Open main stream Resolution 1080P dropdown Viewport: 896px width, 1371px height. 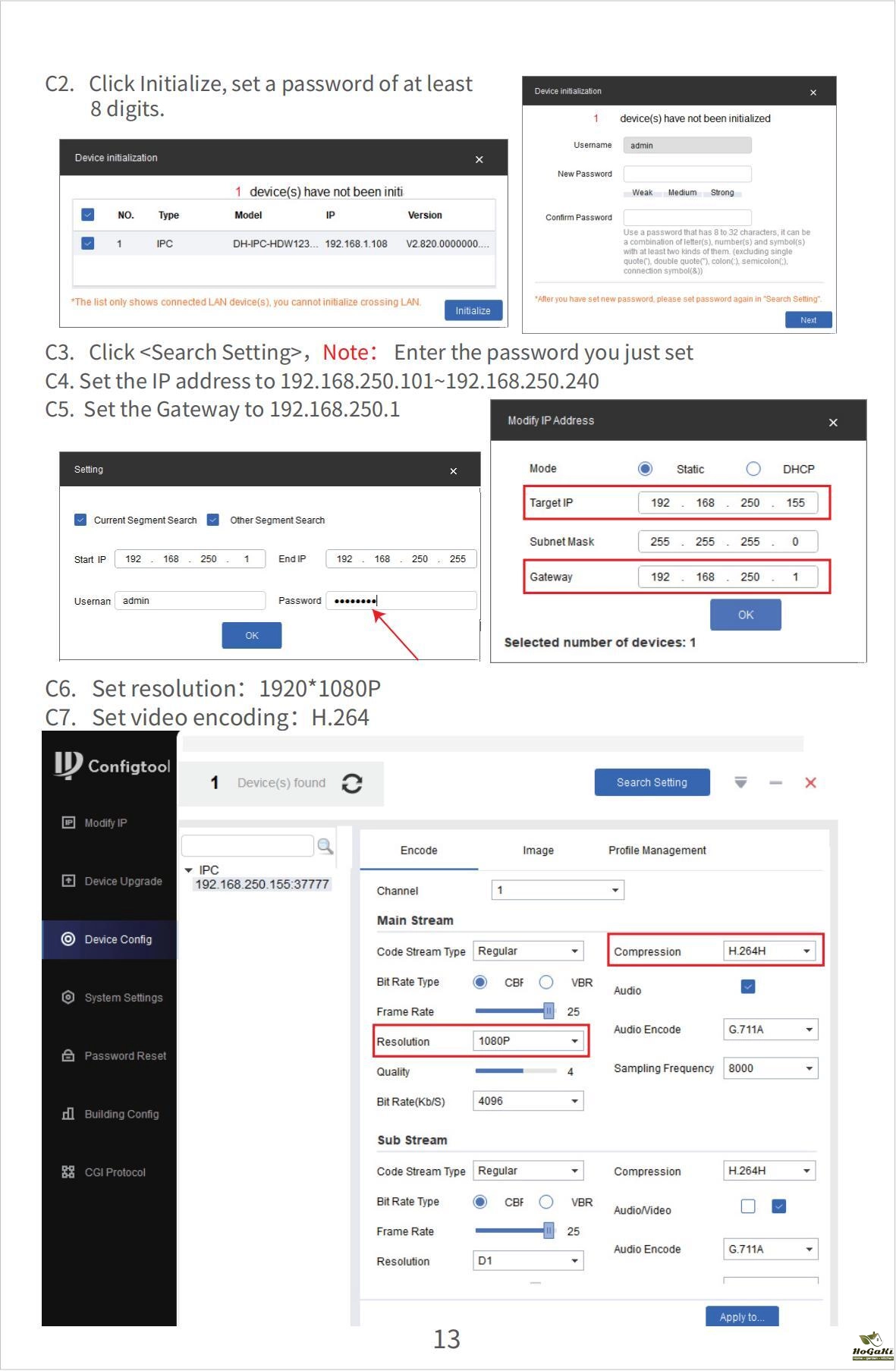528,1041
